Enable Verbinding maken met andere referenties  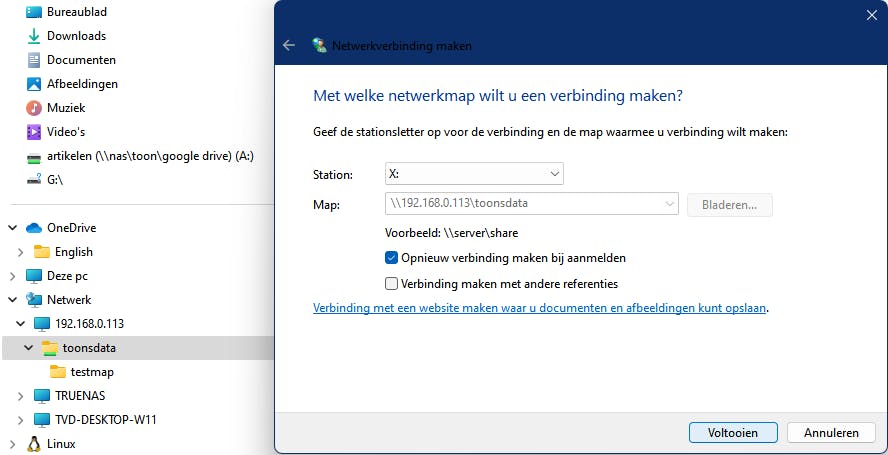click(392, 283)
